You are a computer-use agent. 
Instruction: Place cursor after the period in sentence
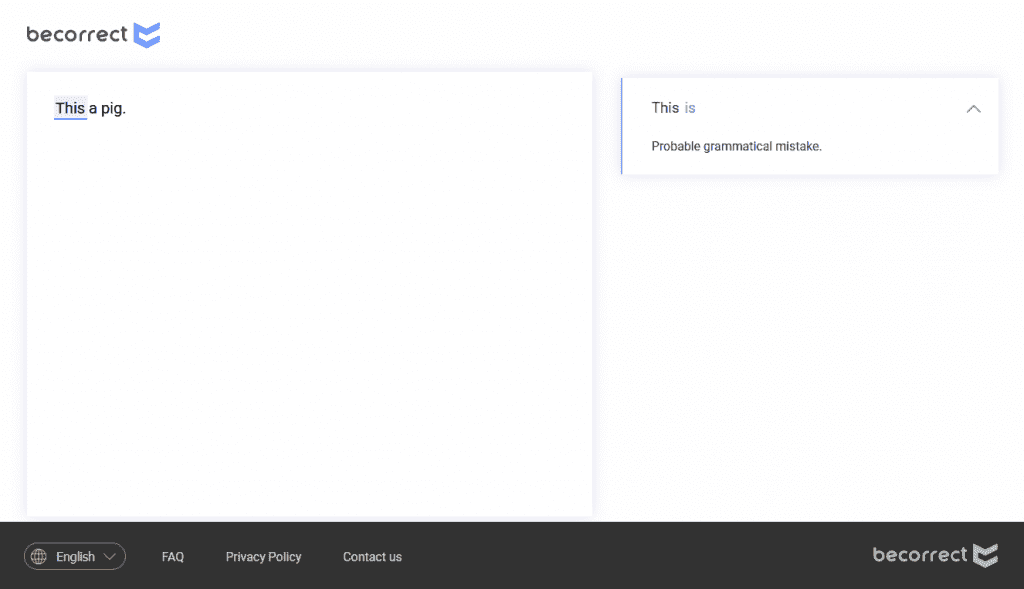click(127, 108)
